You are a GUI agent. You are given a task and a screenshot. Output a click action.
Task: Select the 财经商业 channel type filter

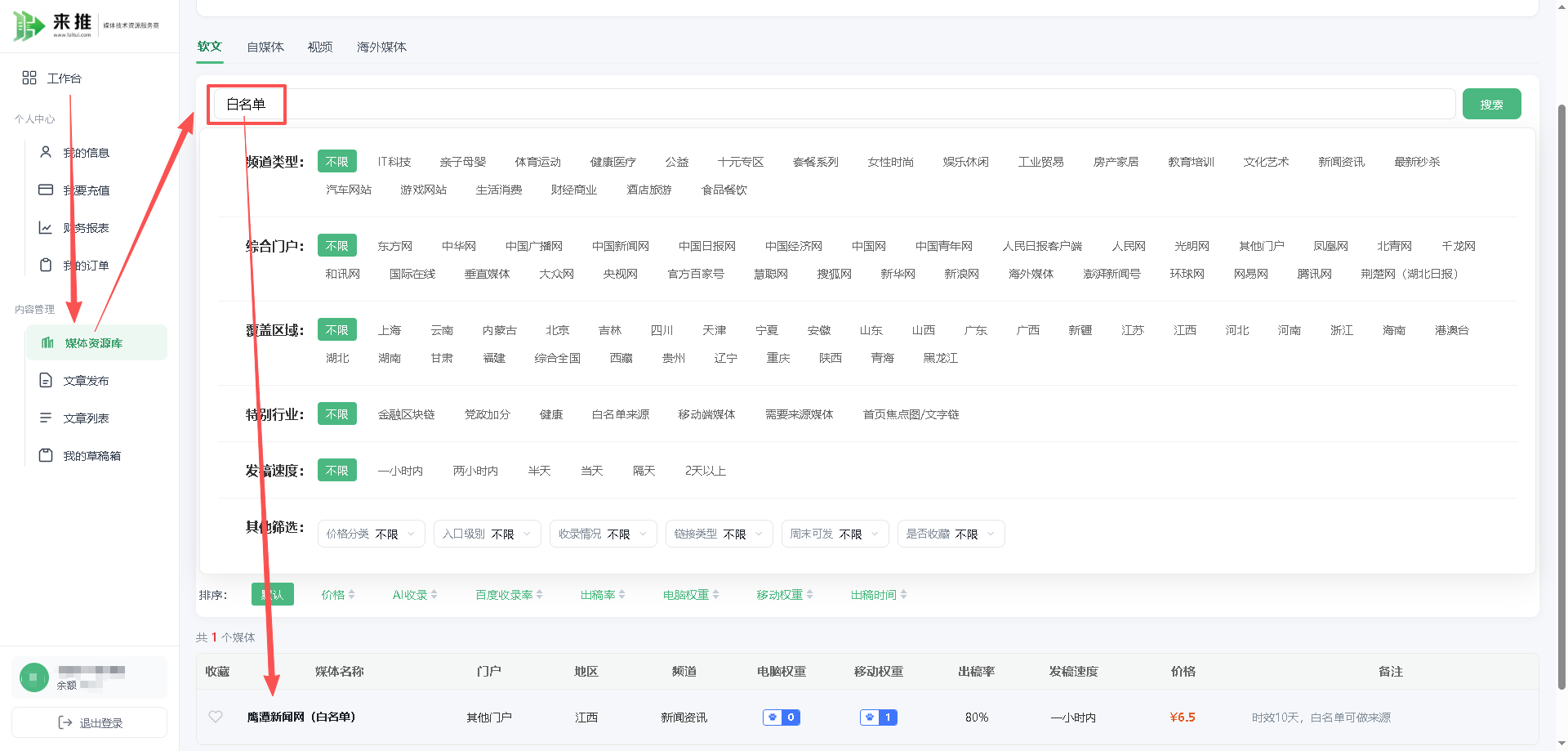tap(574, 190)
